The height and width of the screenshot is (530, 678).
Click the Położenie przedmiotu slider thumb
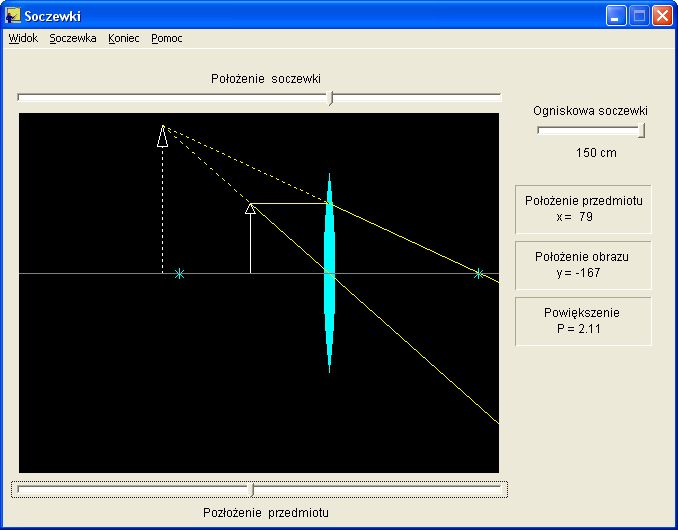[x=252, y=490]
